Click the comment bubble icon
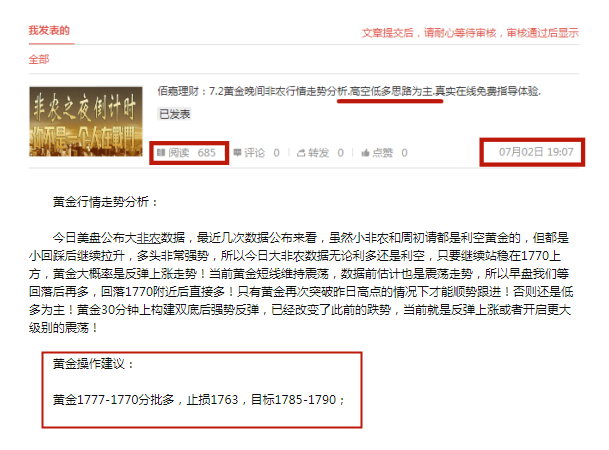Screen dimensions: 609x450 click(237, 153)
